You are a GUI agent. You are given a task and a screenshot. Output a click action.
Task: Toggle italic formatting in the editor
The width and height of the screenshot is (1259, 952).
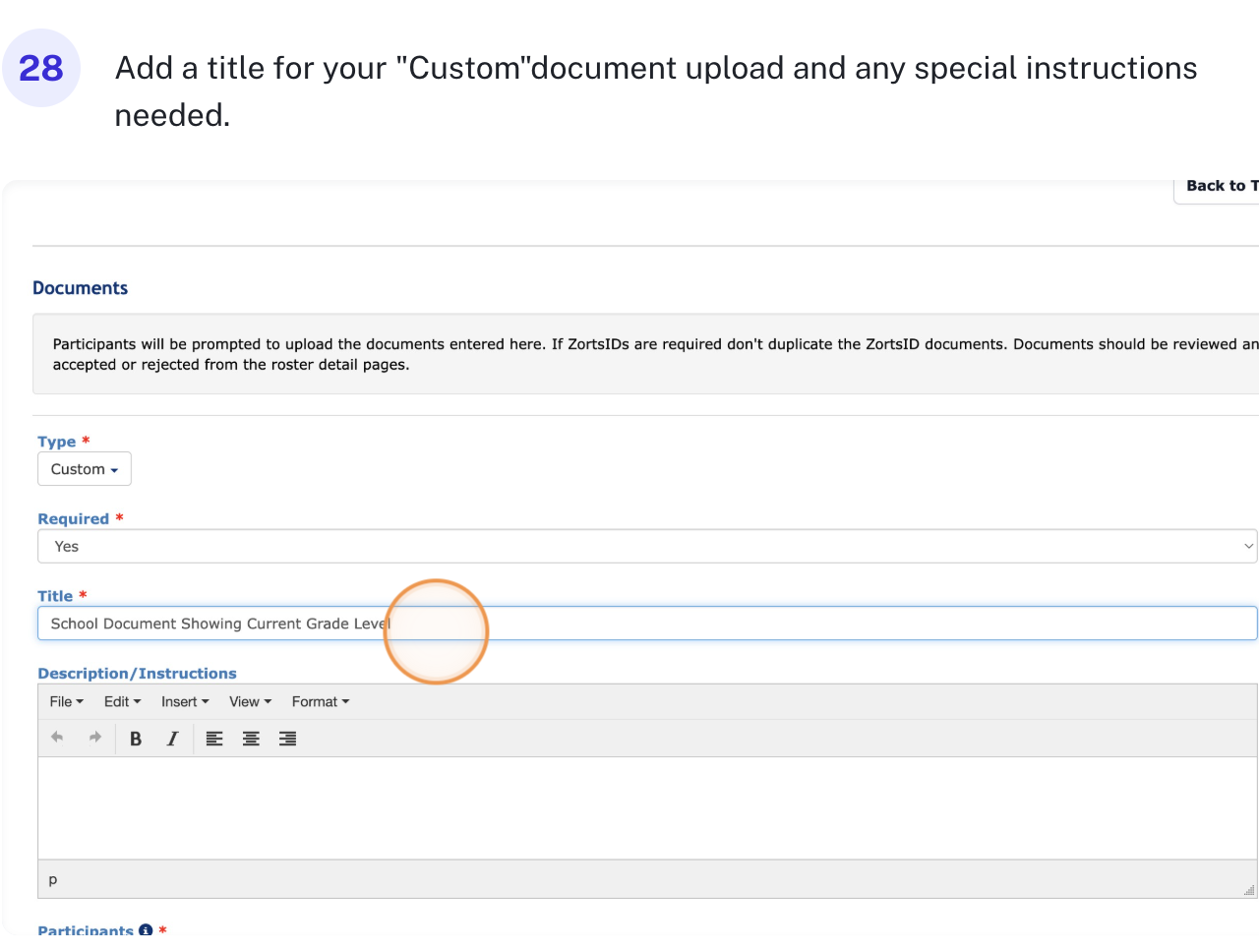pyautogui.click(x=172, y=739)
